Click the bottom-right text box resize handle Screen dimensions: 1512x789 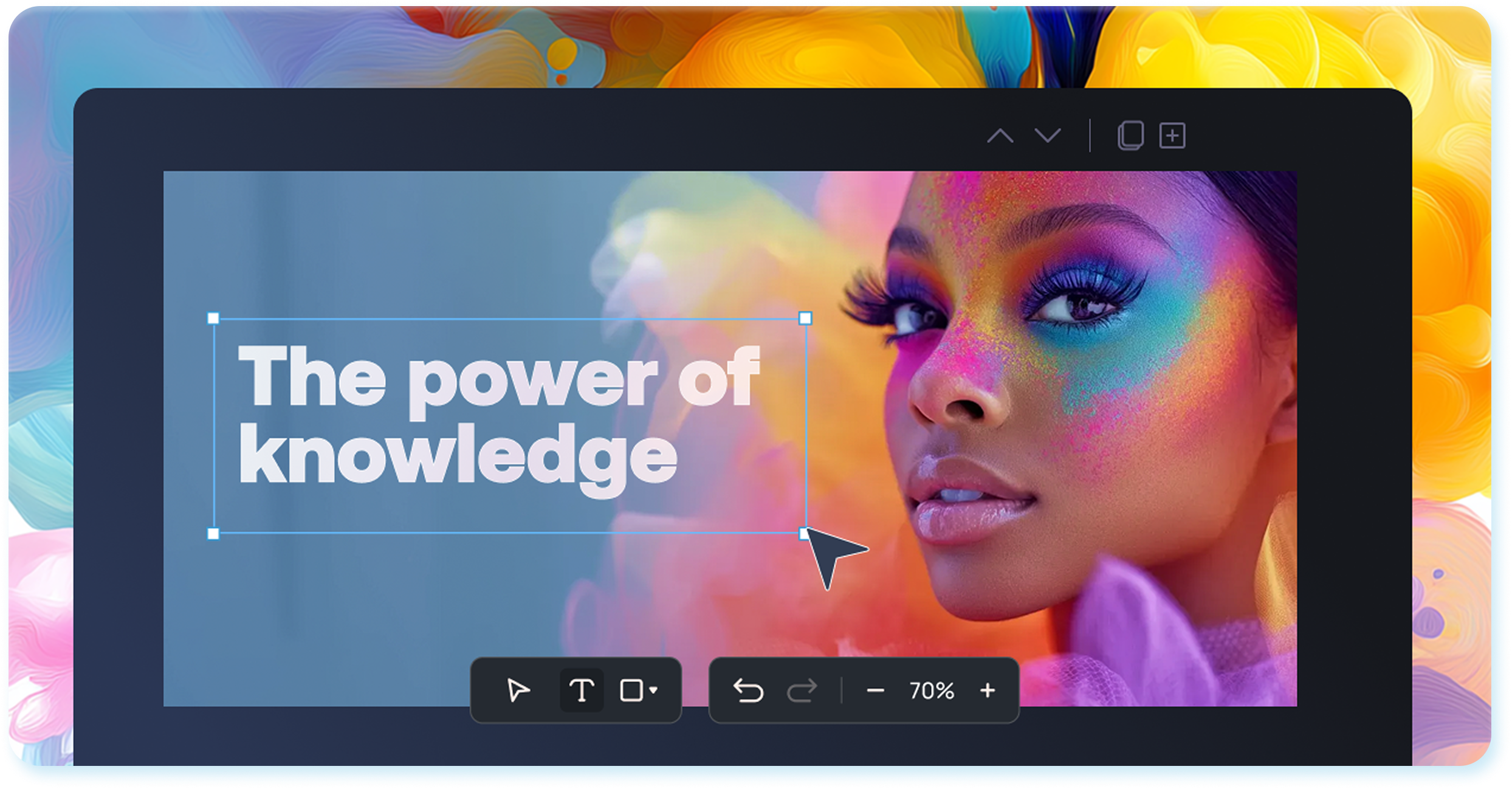(804, 534)
